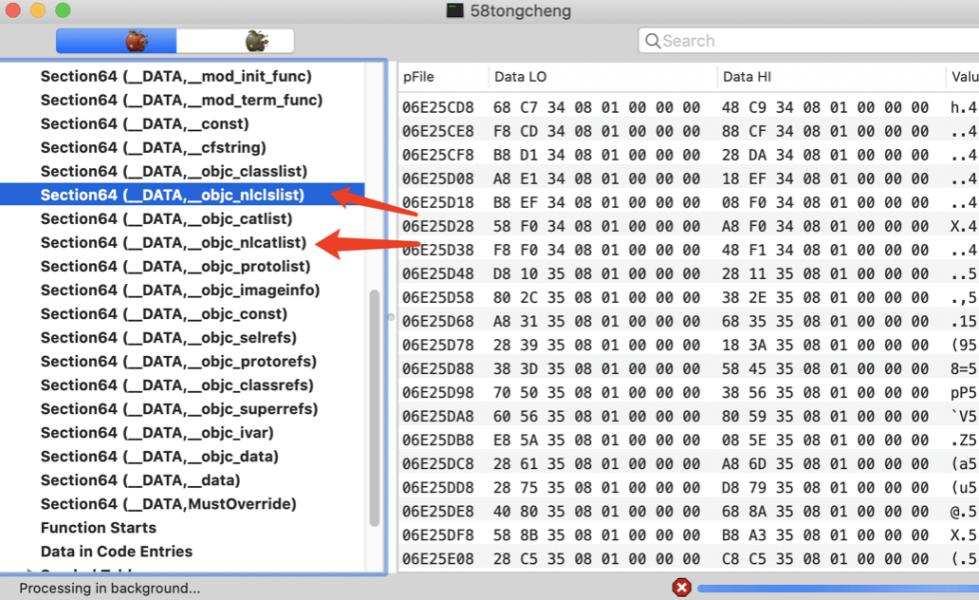
Task: Sort by Data HI column header
Action: point(830,77)
